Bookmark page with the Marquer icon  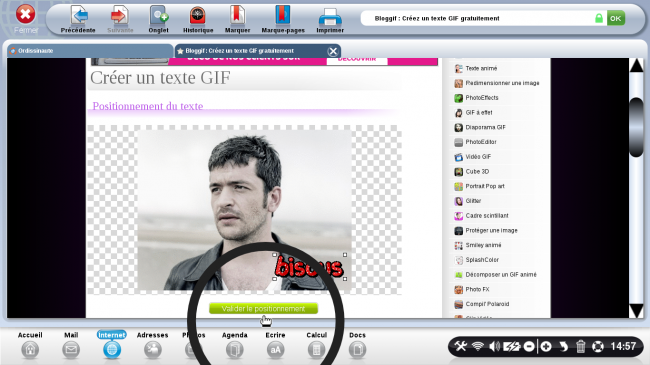237,15
